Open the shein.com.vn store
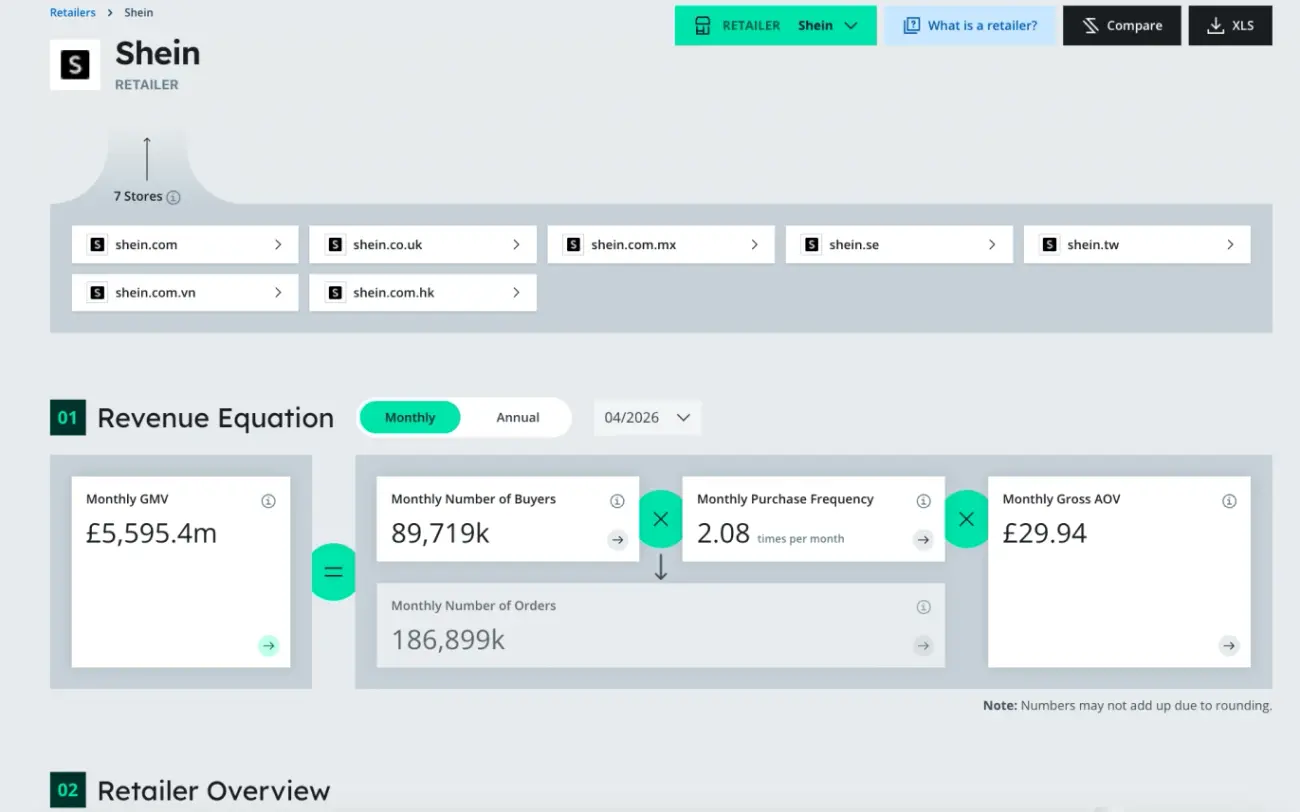This screenshot has width=1300, height=812. 185,293
